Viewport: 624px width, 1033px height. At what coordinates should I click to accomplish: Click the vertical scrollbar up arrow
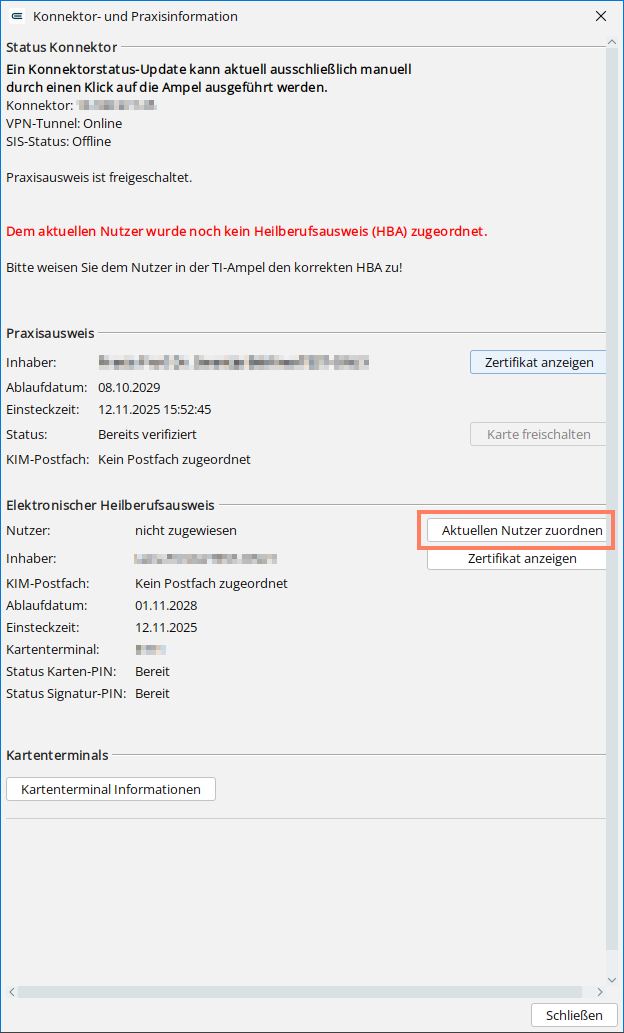[612, 42]
